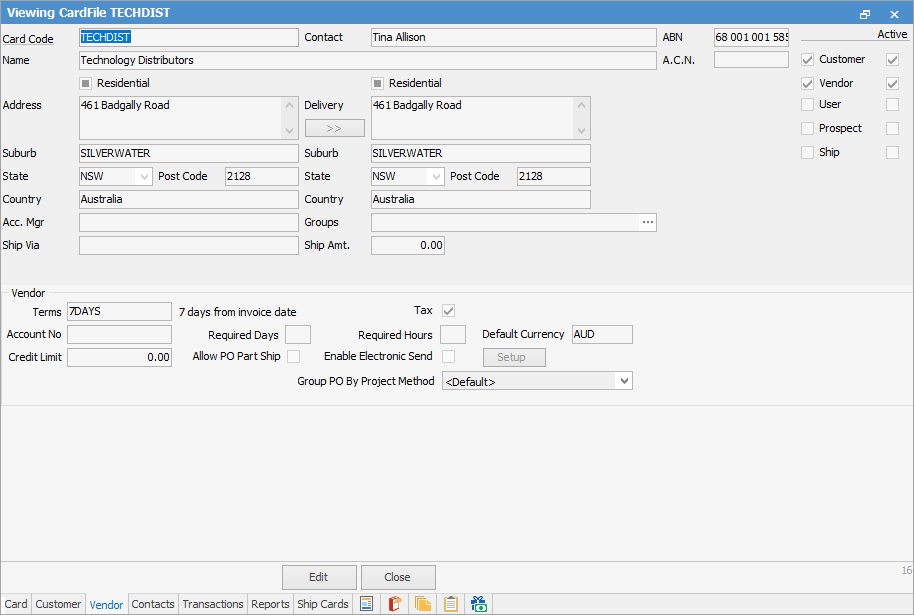Viewport: 914px width, 615px height.
Task: Click the stacked orange documents icon
Action: tap(423, 604)
